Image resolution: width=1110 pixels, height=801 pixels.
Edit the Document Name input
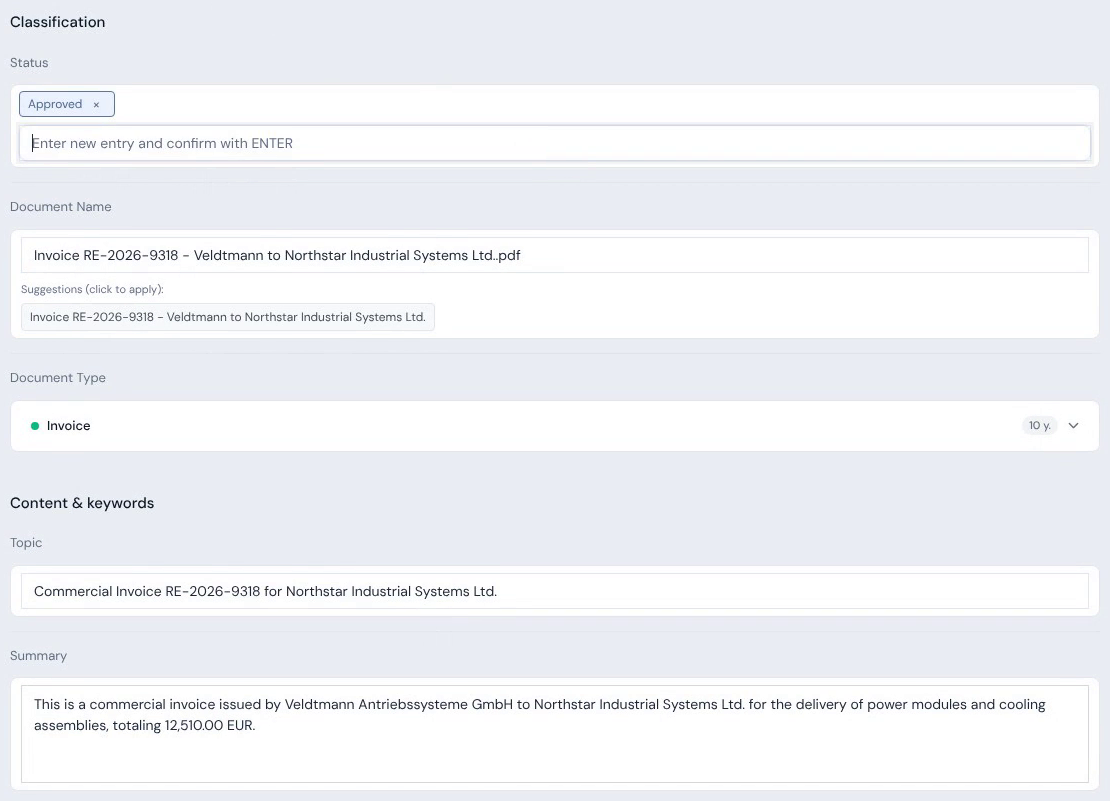(x=554, y=255)
